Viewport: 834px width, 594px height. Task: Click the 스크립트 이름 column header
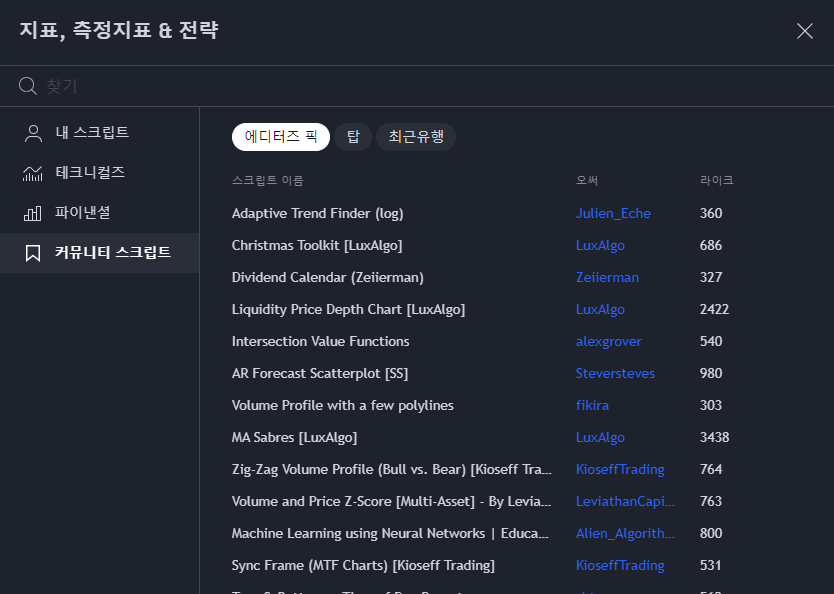[x=268, y=180]
